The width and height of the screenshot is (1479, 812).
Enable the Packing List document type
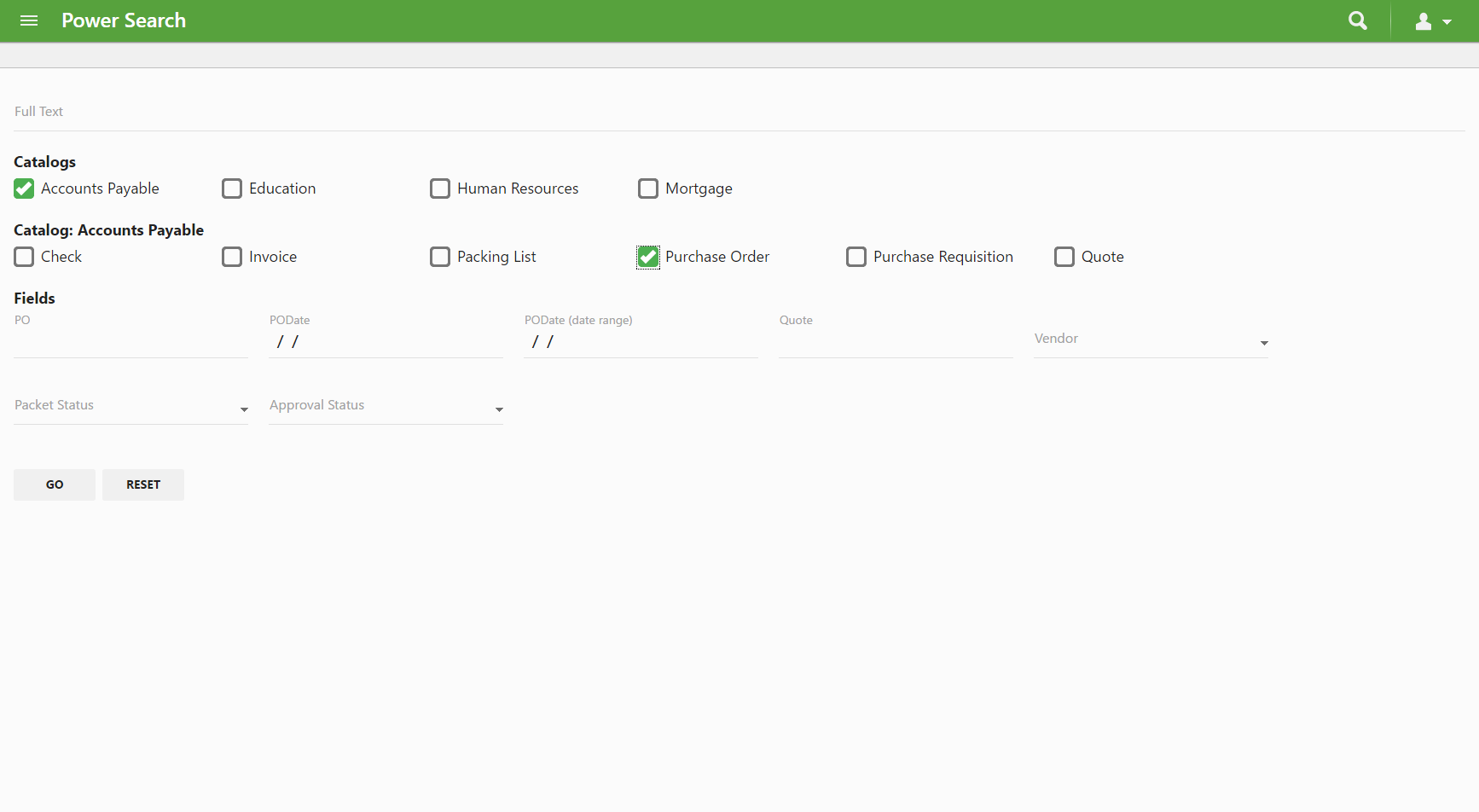[440, 257]
